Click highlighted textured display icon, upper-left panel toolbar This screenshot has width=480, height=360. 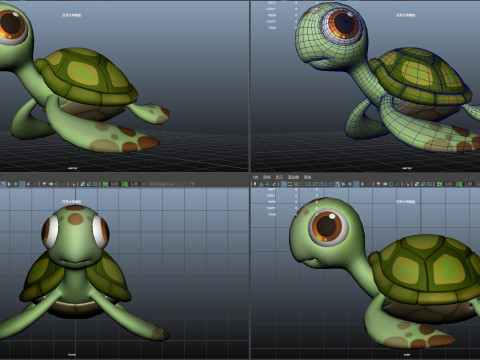click(x=22, y=184)
